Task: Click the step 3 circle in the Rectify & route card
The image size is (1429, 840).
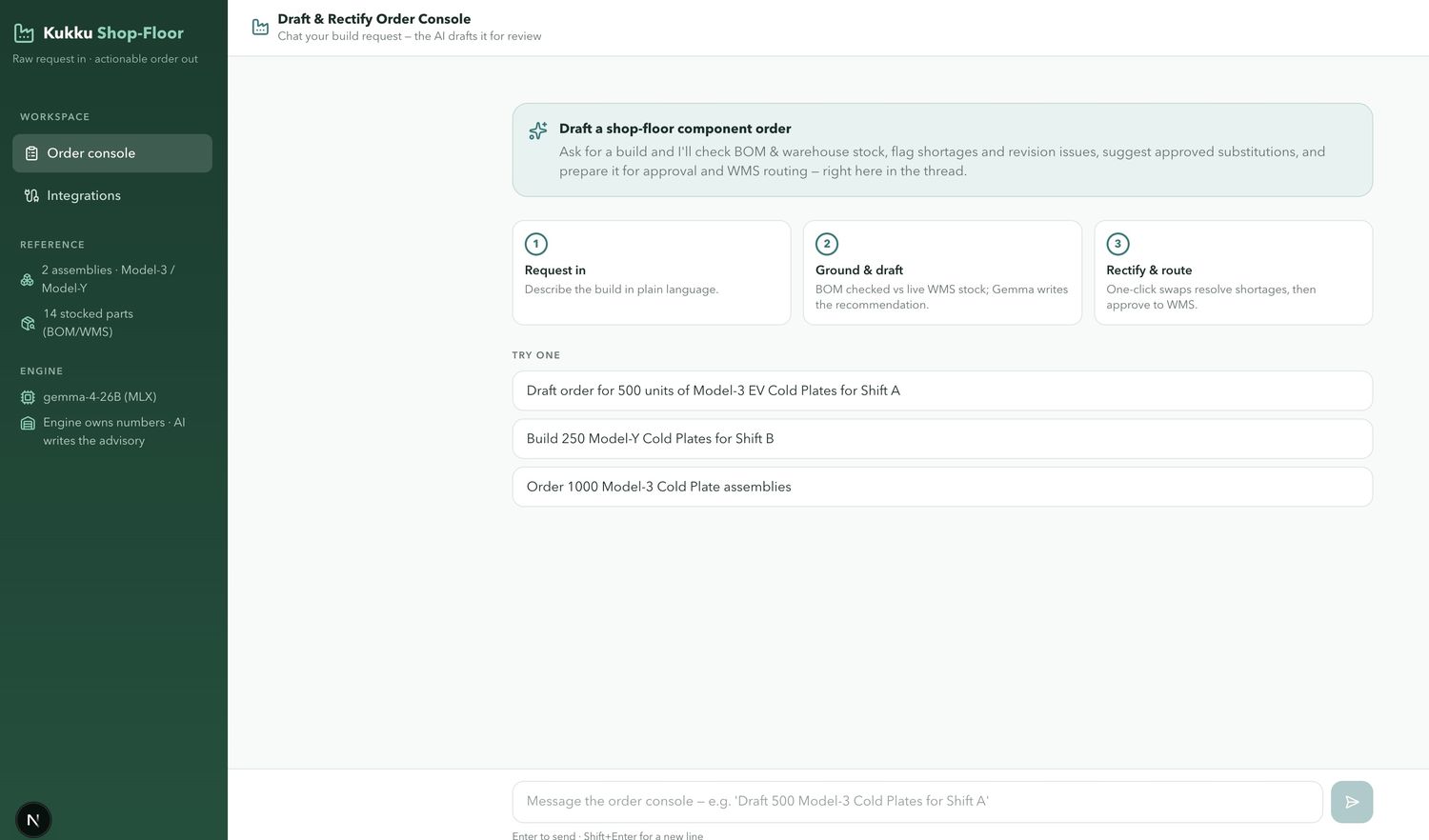Action: pos(1117,244)
